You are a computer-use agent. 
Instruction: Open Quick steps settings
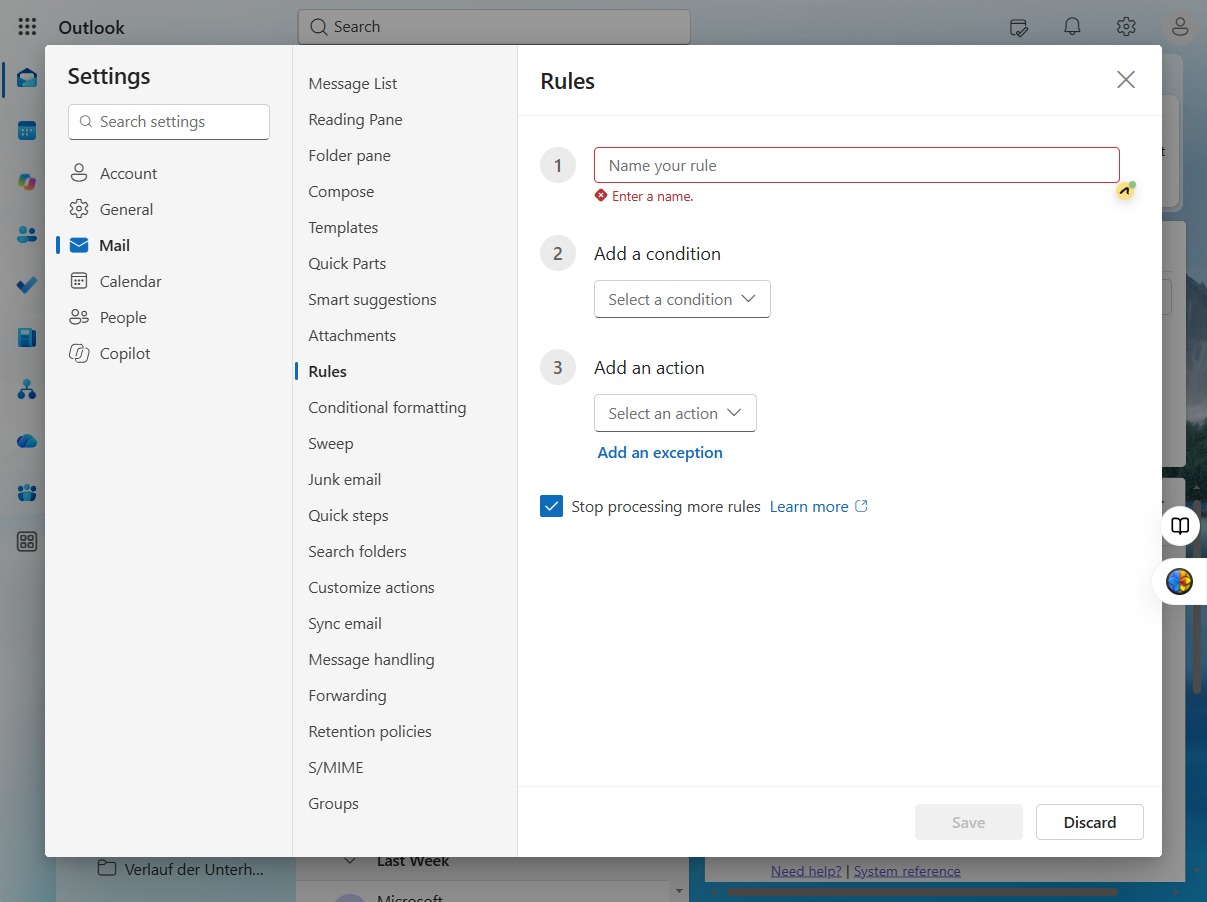pos(348,515)
